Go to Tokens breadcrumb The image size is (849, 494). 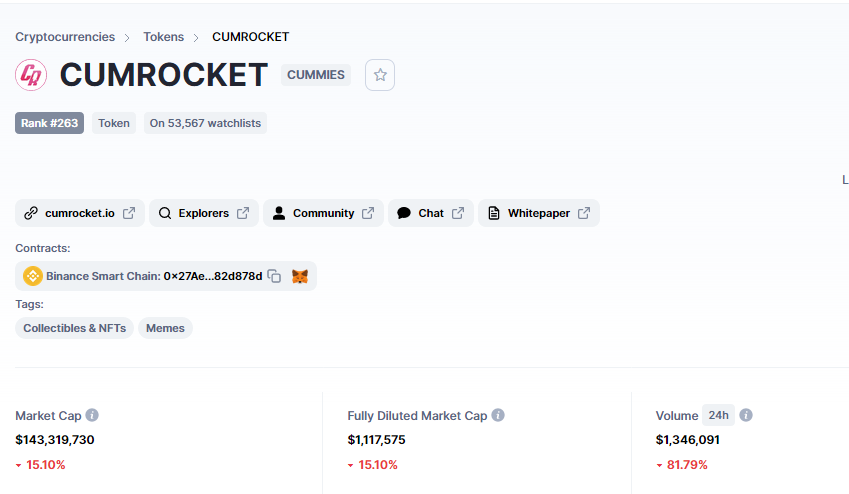point(164,37)
